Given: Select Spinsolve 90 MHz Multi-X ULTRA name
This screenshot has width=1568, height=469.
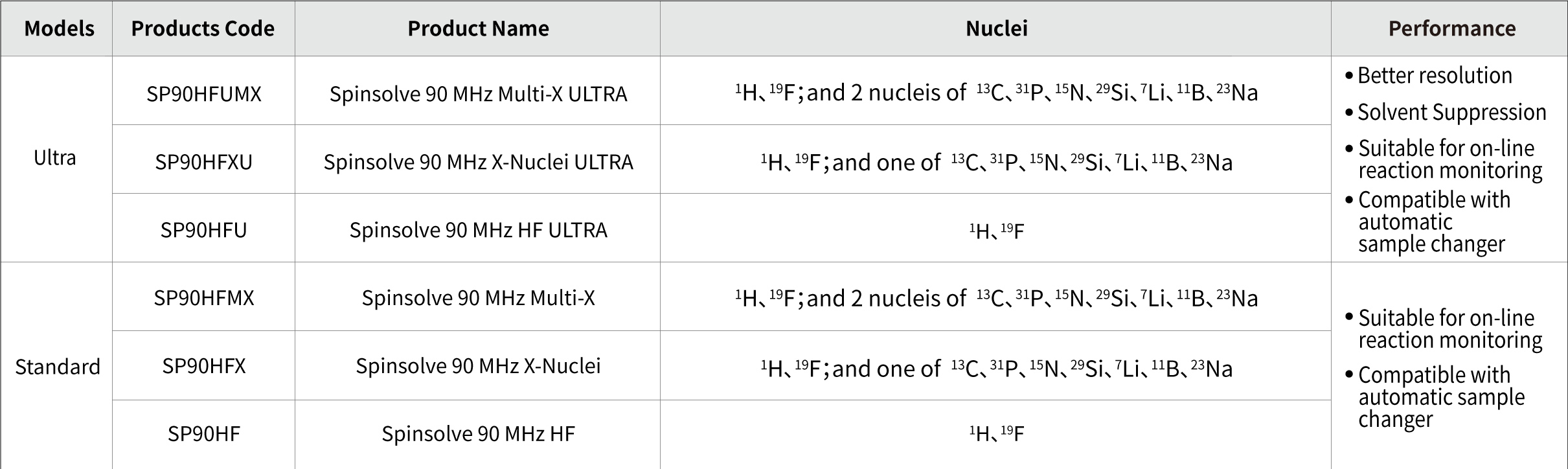Looking at the screenshot, I should 478,94.
